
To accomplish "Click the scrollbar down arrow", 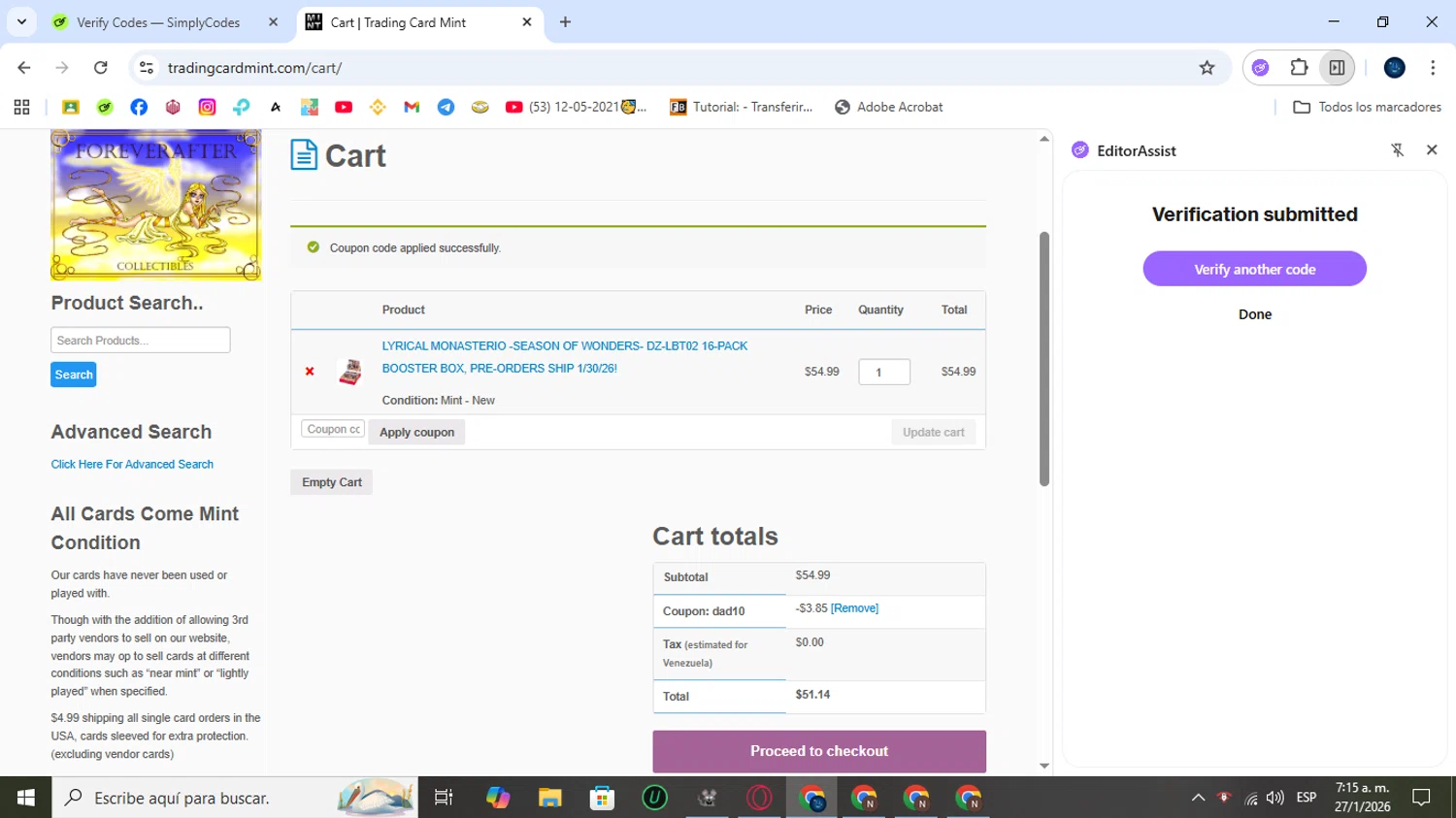I will 1044,766.
